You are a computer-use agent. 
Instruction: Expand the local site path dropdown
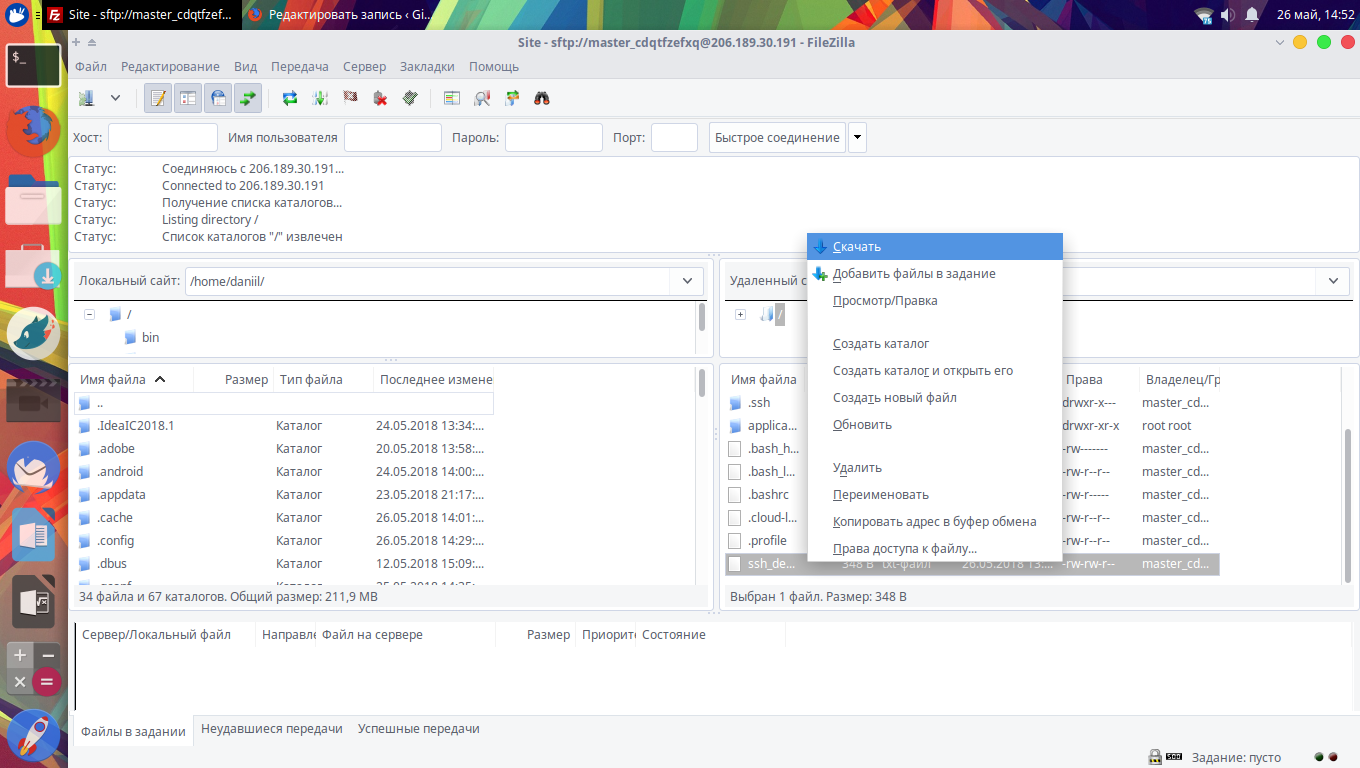[687, 281]
